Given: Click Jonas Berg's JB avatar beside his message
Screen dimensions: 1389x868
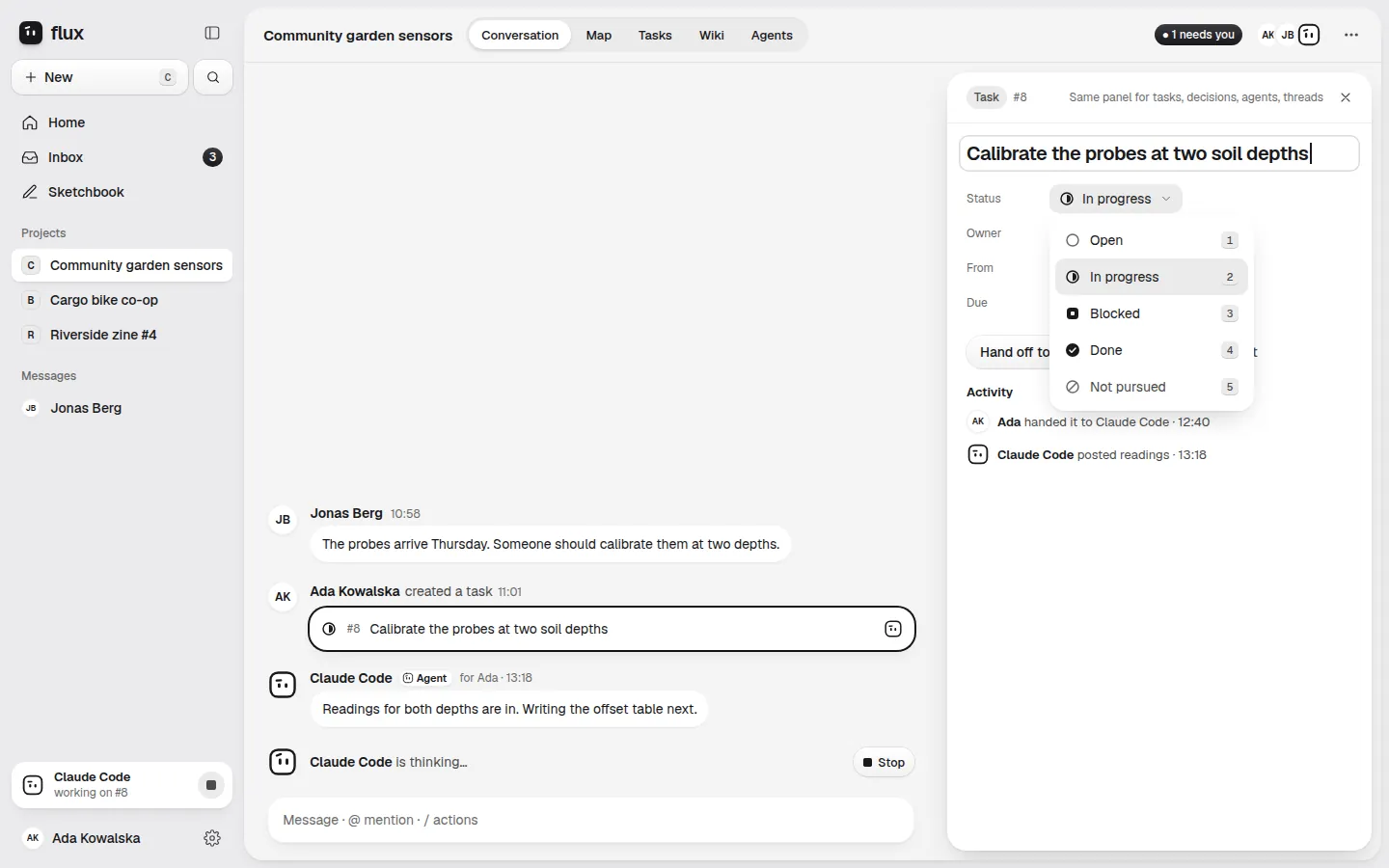Looking at the screenshot, I should click(283, 520).
